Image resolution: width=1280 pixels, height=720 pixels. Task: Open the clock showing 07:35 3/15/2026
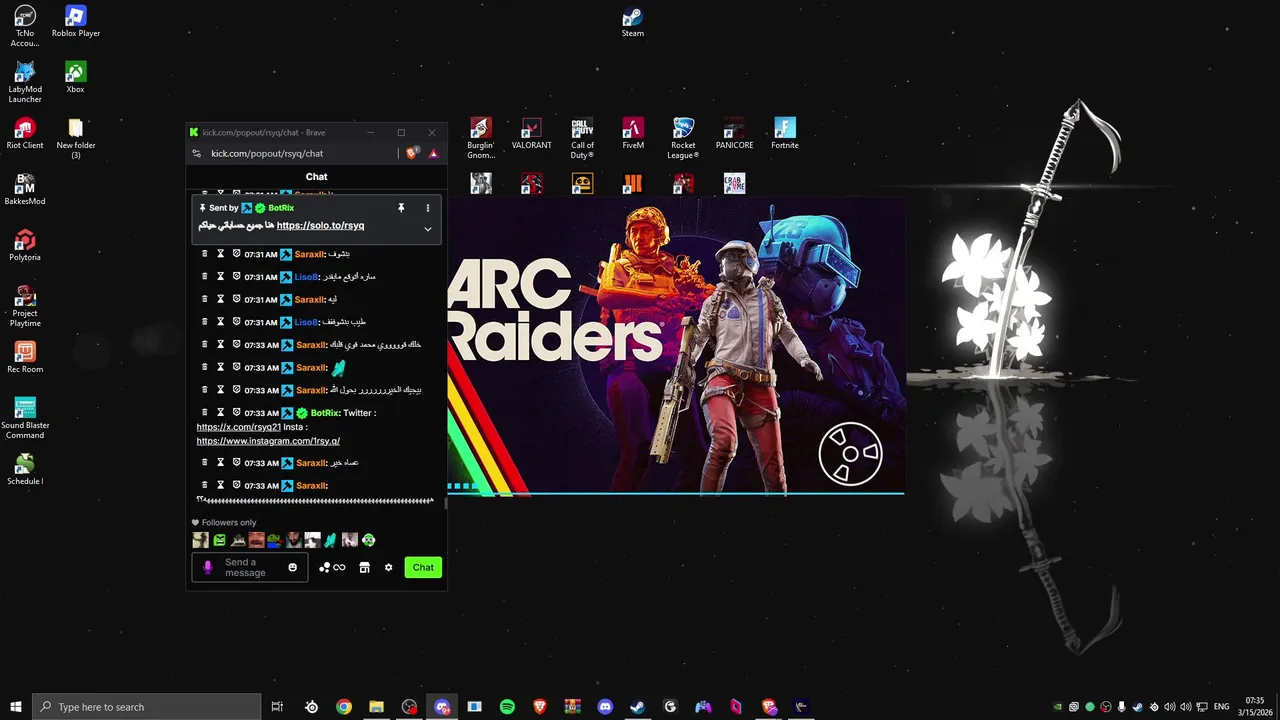1255,707
